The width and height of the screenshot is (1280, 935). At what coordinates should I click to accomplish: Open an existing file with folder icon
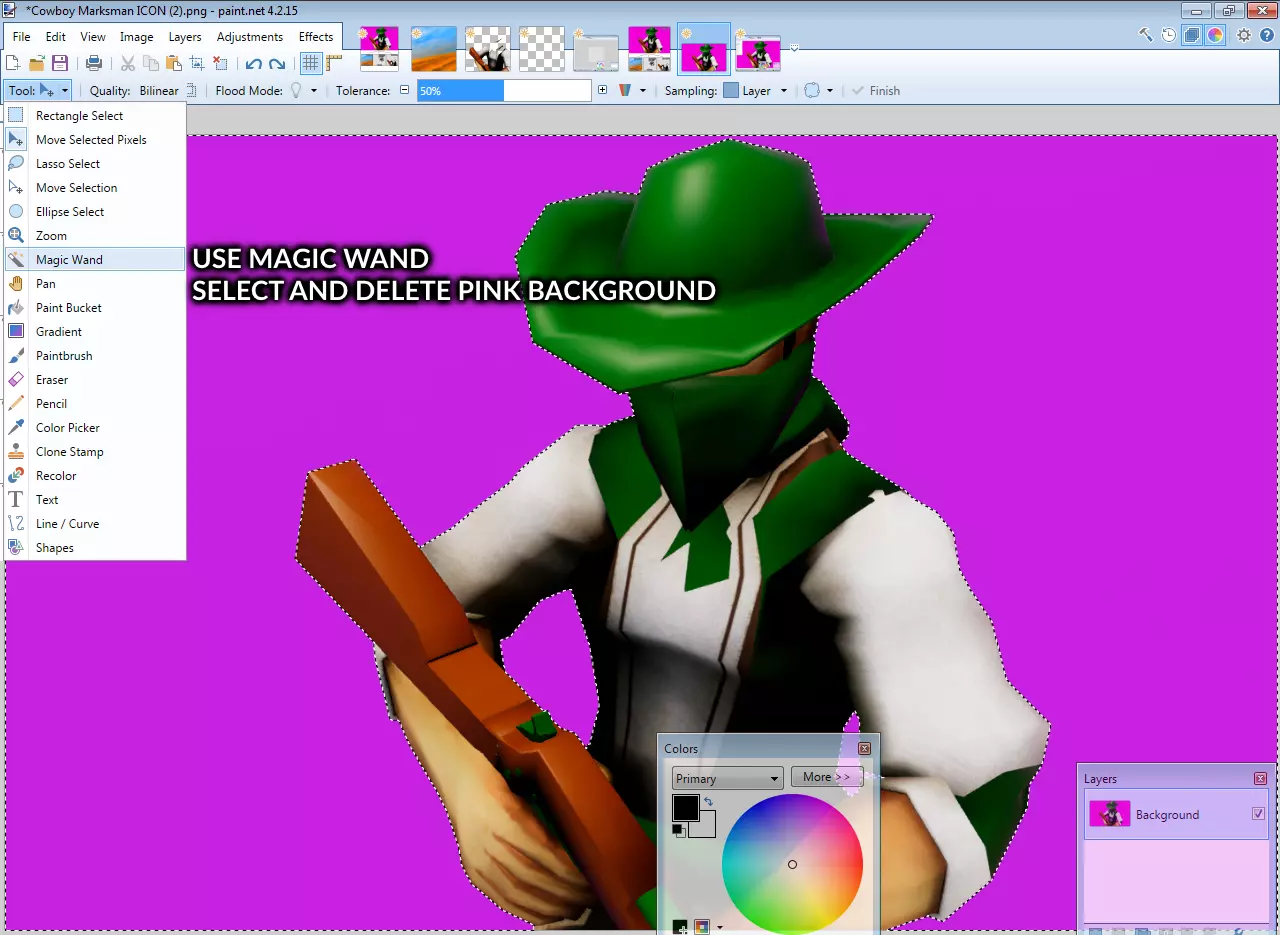[x=37, y=63]
